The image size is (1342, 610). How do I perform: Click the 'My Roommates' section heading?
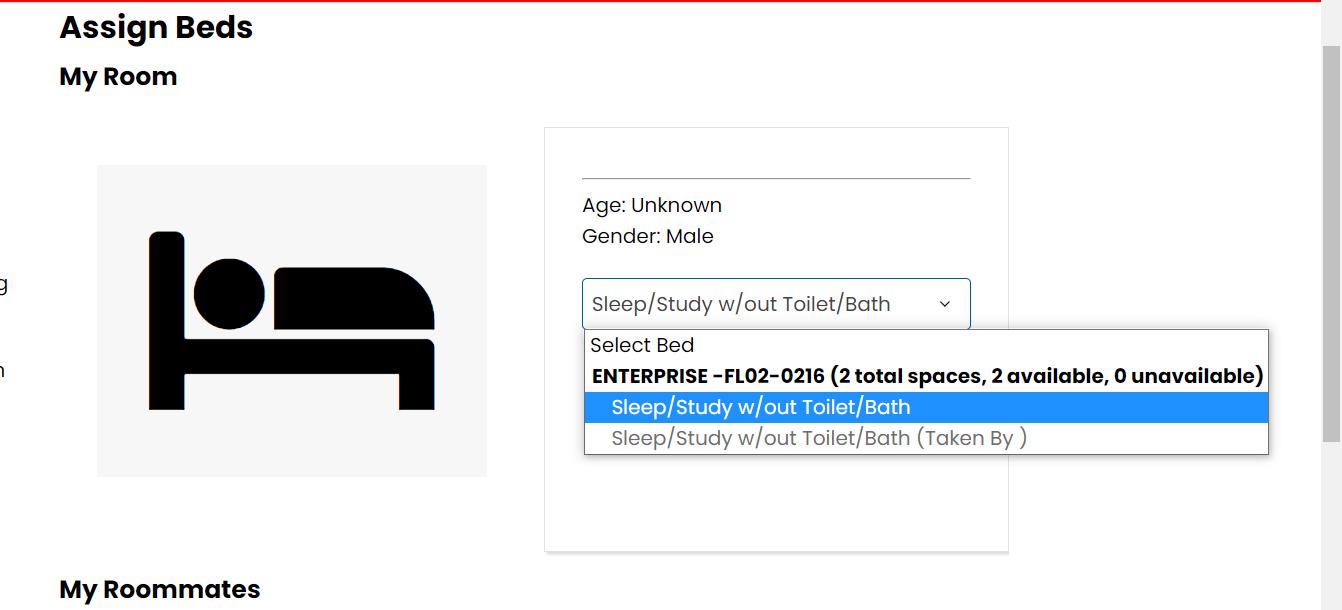160,589
